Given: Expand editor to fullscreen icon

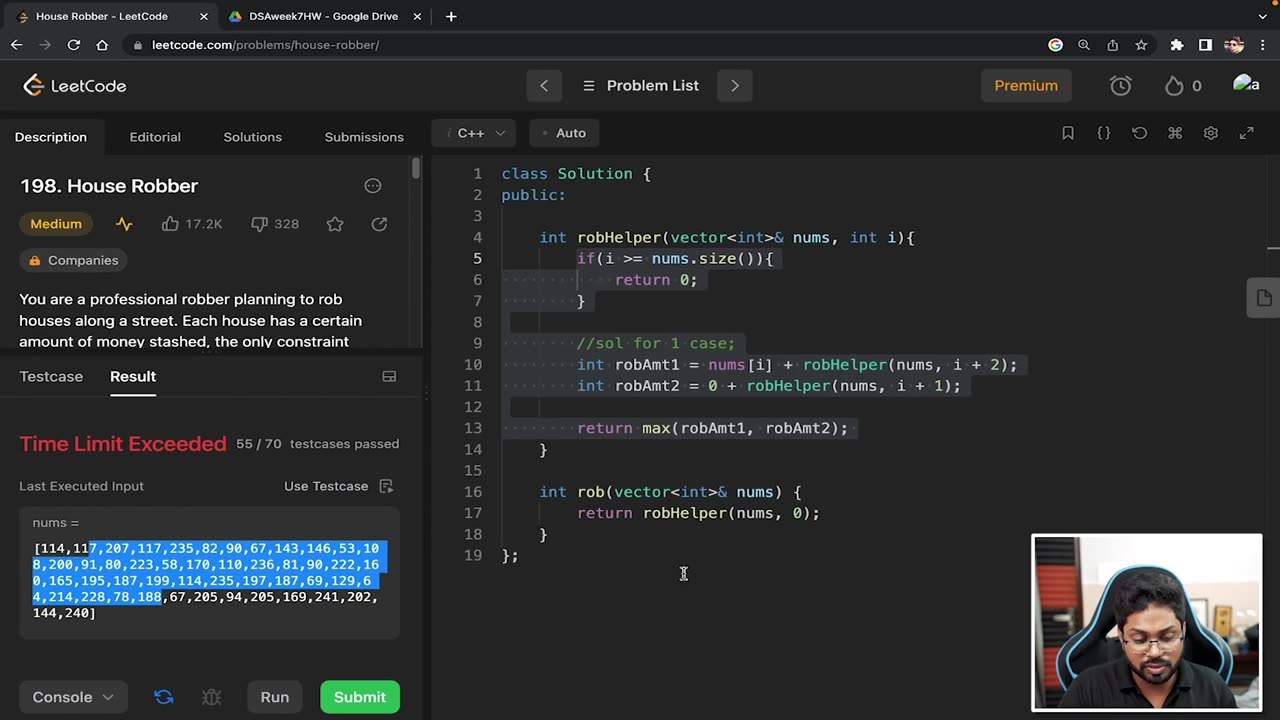Looking at the screenshot, I should tap(1246, 133).
